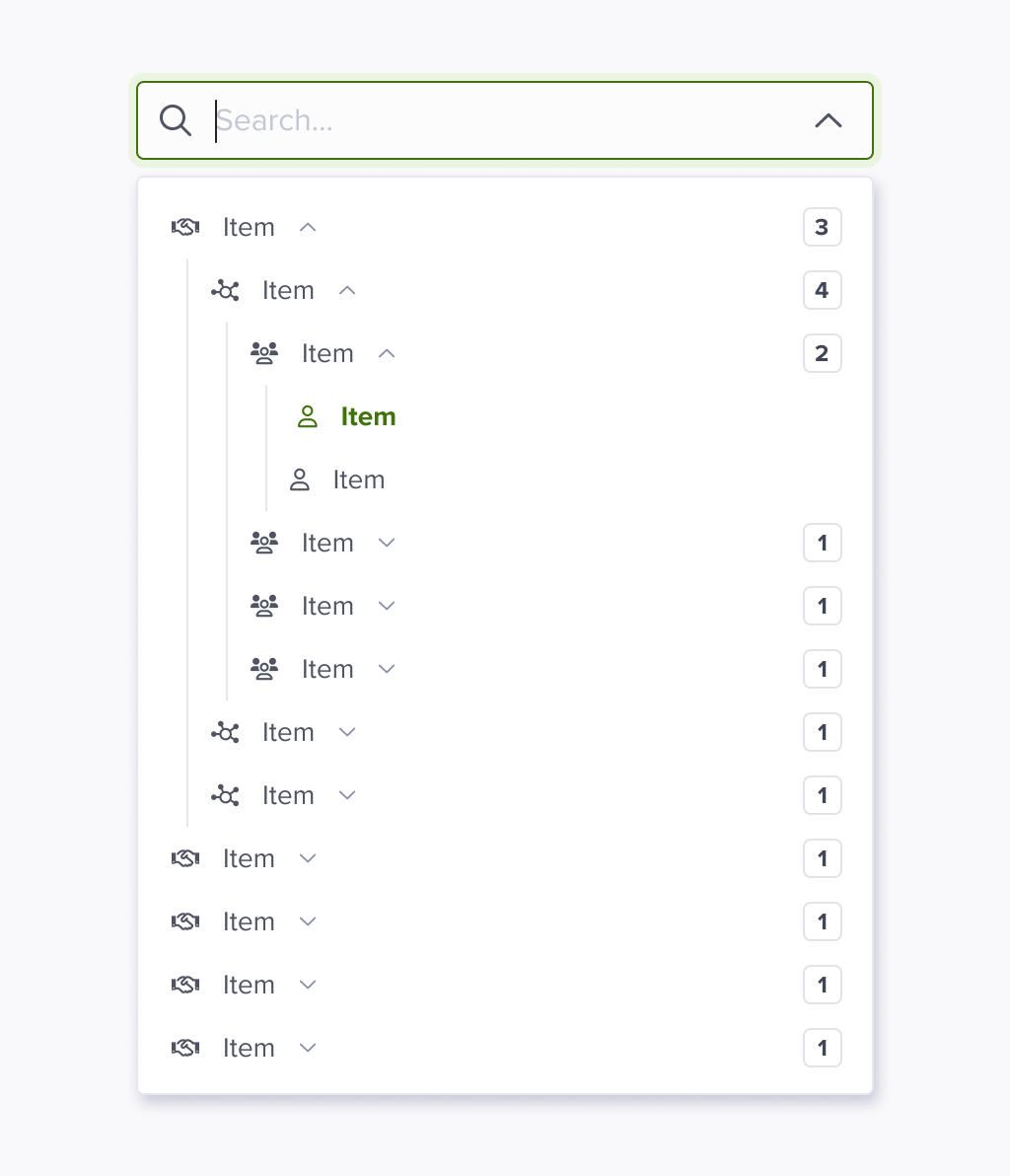Screen dimensions: 1010x1176
Task: Click the group people icon beside count 2
Action: 264,352
